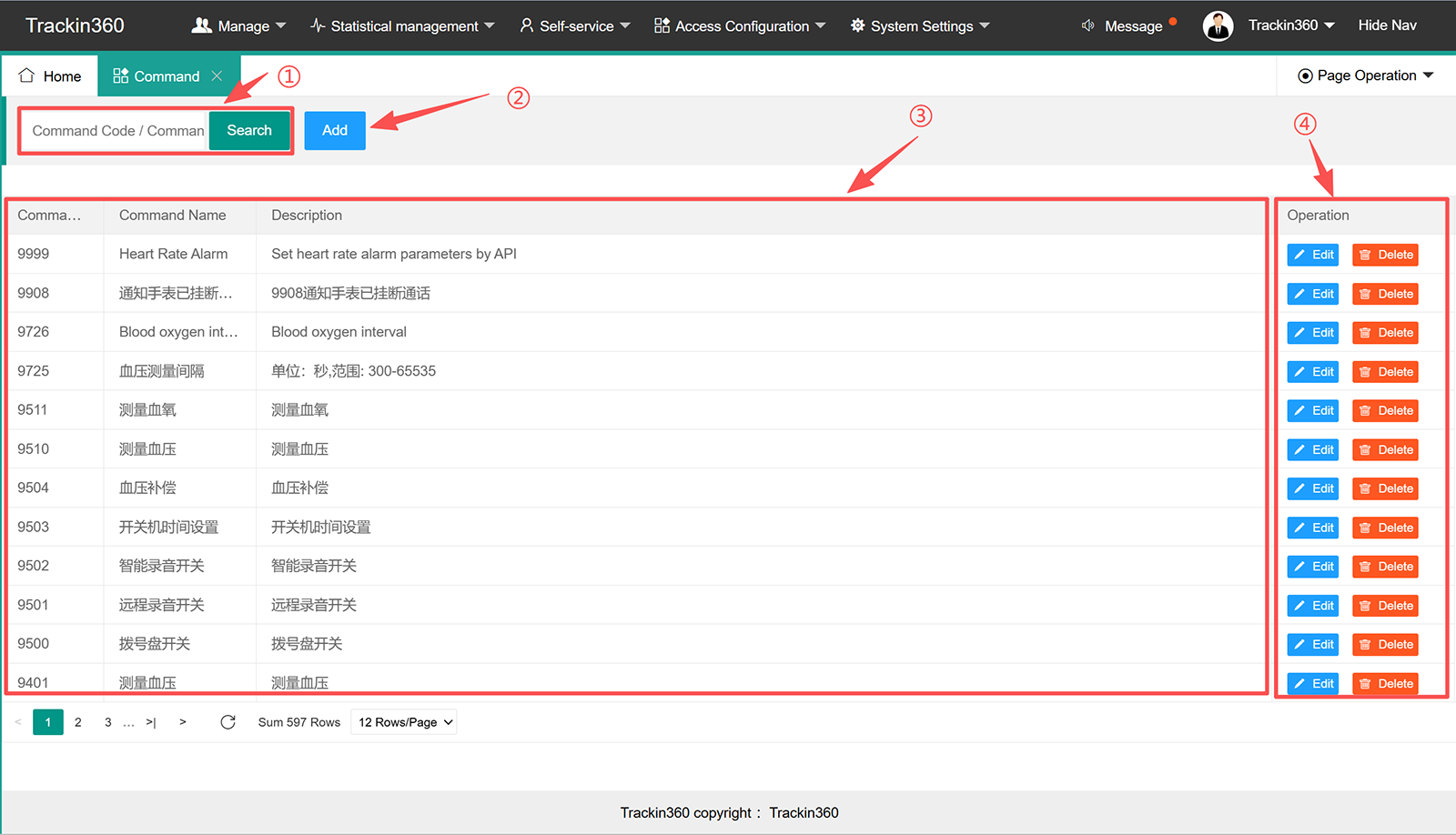This screenshot has height=835, width=1456.
Task: Expand the Statistical management menu
Action: [x=402, y=26]
